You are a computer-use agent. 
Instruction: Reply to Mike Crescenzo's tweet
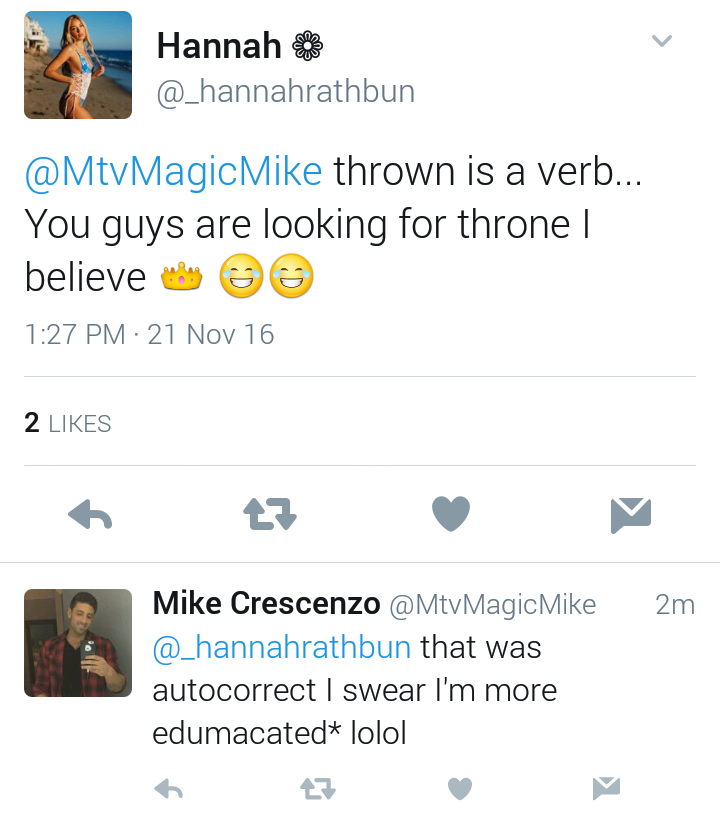click(169, 789)
